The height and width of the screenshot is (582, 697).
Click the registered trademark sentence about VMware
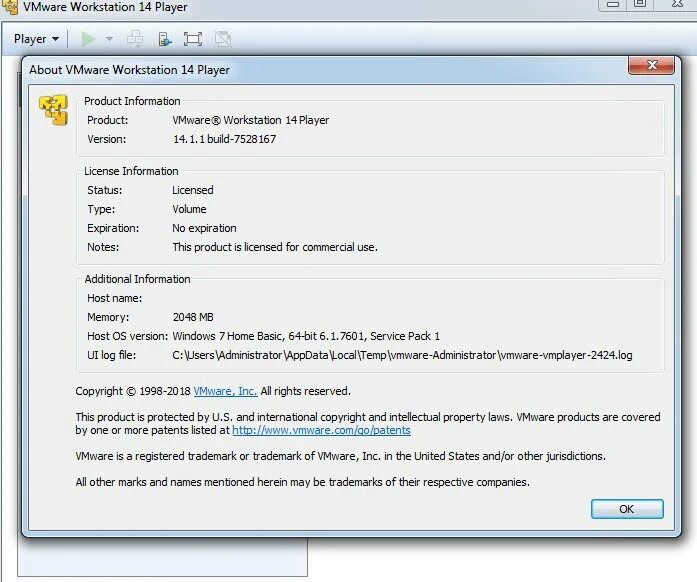tap(340, 456)
